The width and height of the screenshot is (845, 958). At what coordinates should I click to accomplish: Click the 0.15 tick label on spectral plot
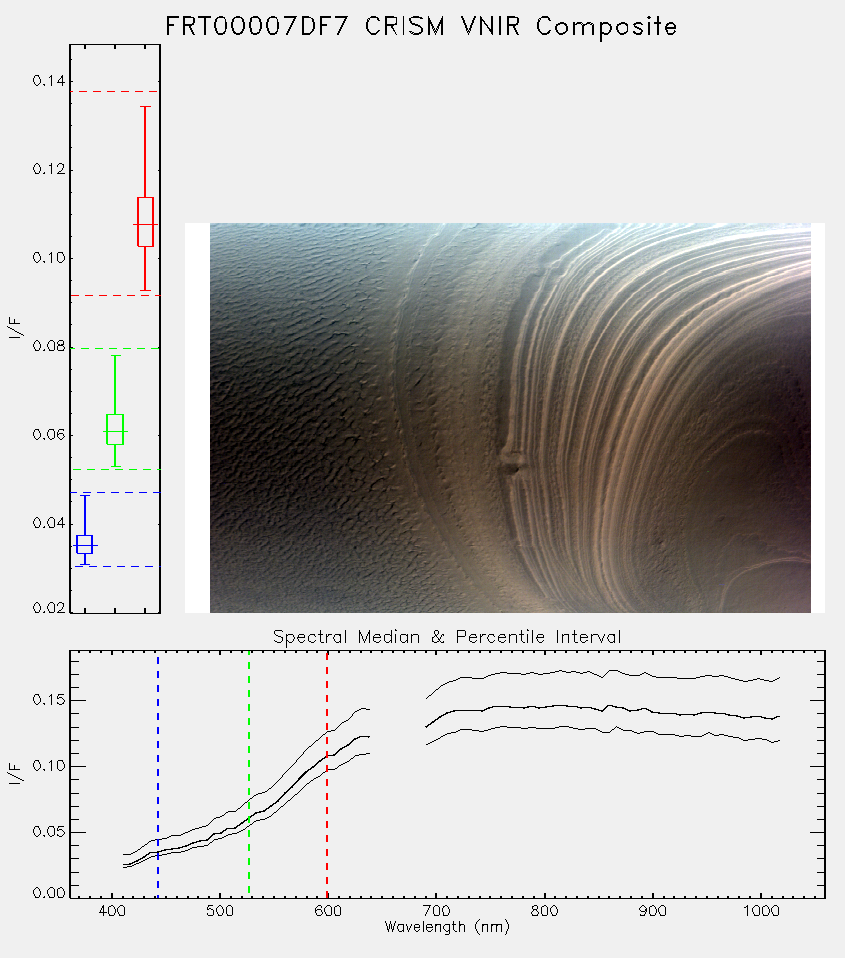click(x=48, y=700)
